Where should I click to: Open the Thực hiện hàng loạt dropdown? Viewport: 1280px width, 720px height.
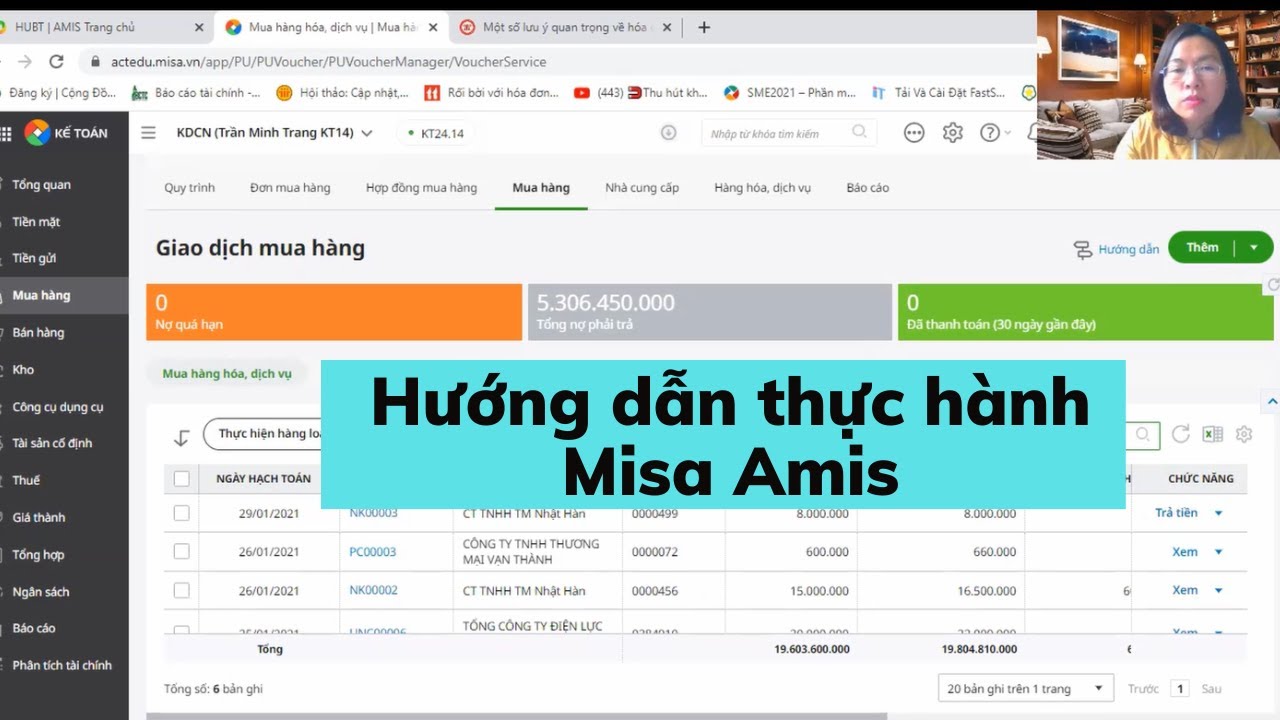coord(262,434)
